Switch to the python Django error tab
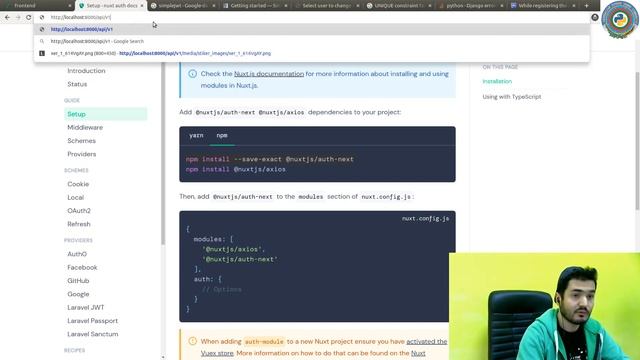 (470, 6)
